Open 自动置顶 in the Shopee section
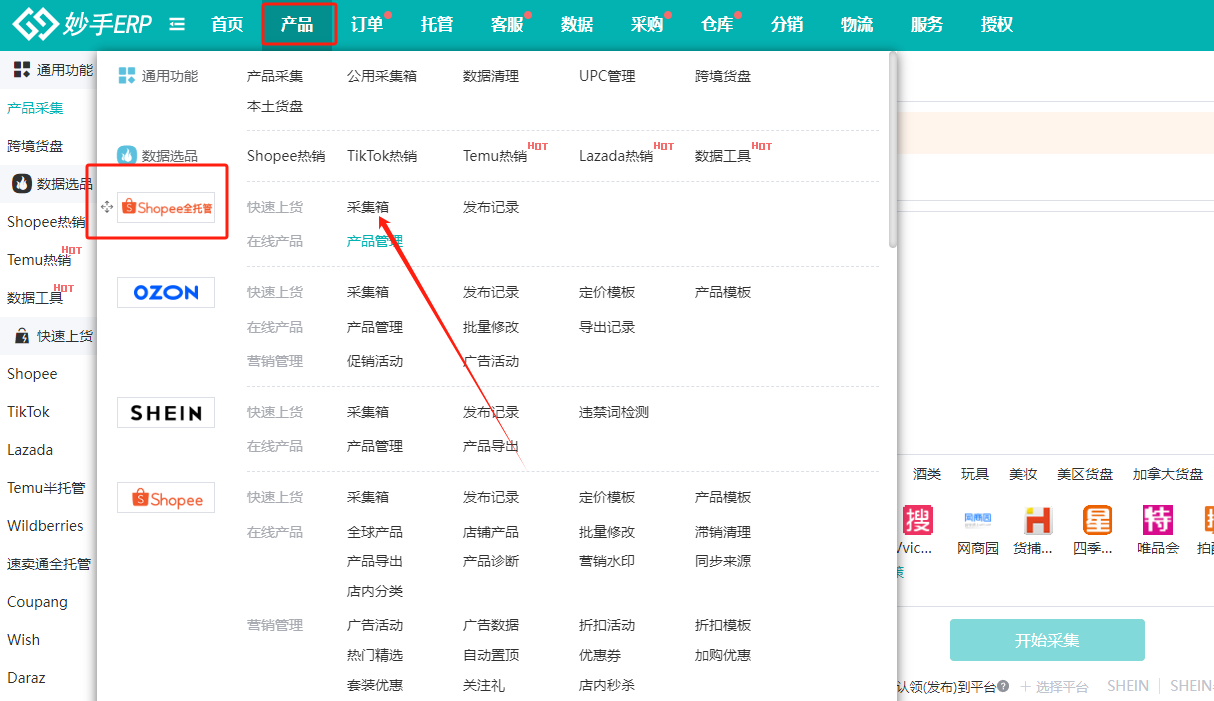Image resolution: width=1214 pixels, height=701 pixels. point(491,655)
